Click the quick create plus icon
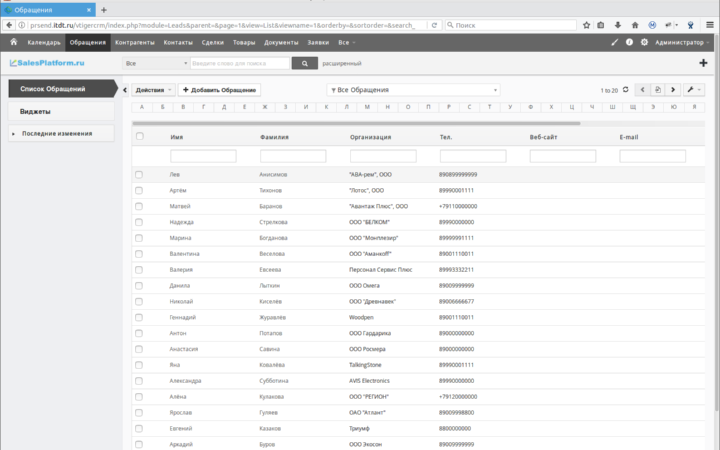The width and height of the screenshot is (720, 450). tap(703, 63)
